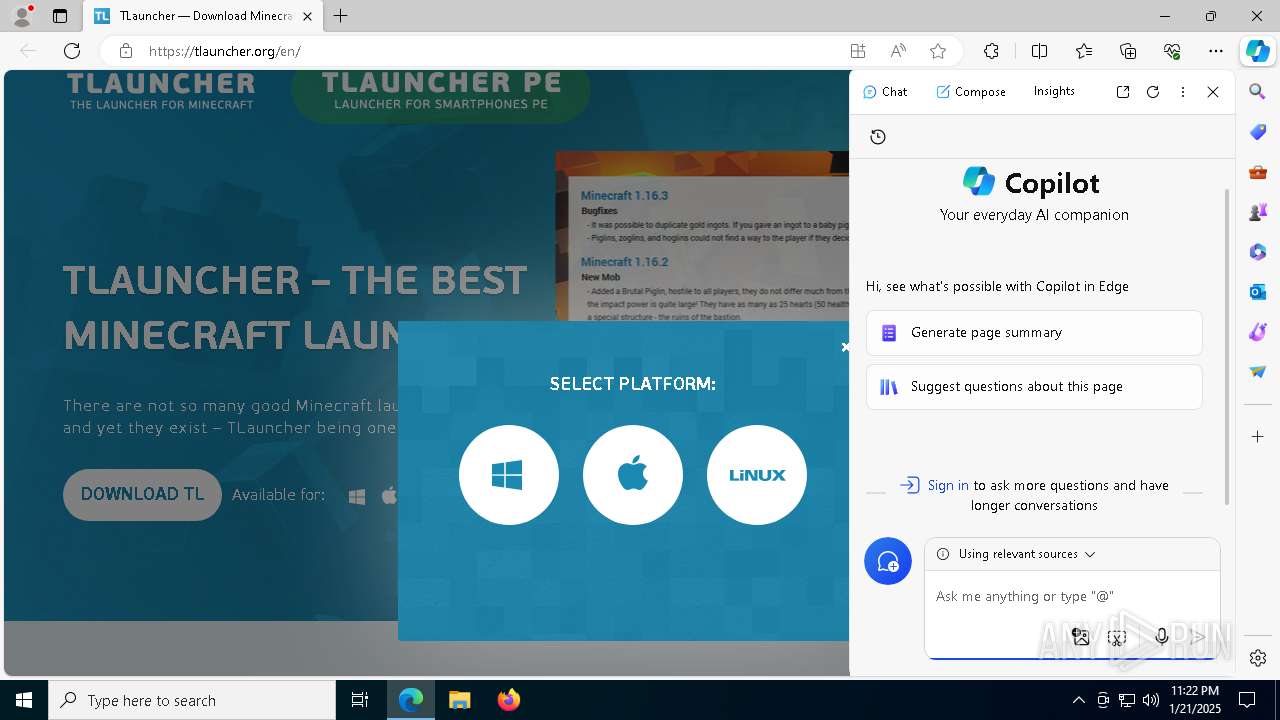This screenshot has width=1280, height=720.
Task: Switch to the Copilot Compose tab
Action: pos(971,91)
